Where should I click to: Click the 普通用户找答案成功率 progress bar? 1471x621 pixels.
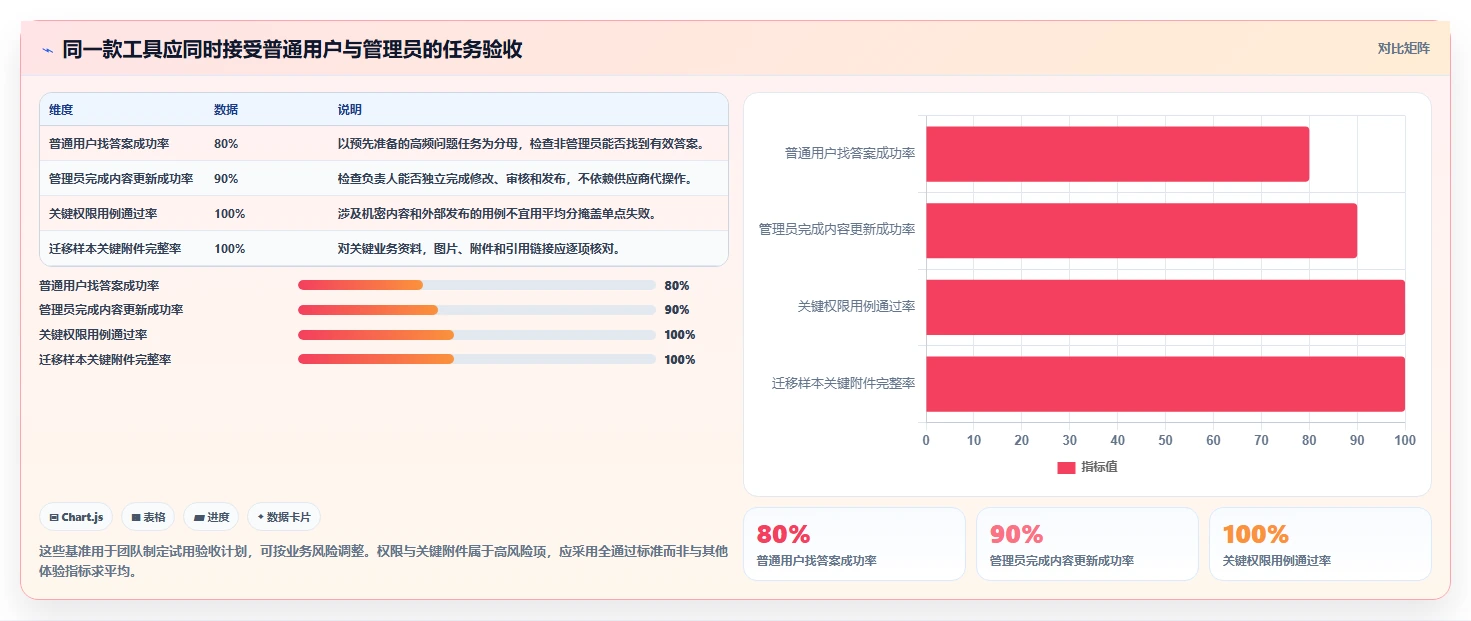click(477, 285)
